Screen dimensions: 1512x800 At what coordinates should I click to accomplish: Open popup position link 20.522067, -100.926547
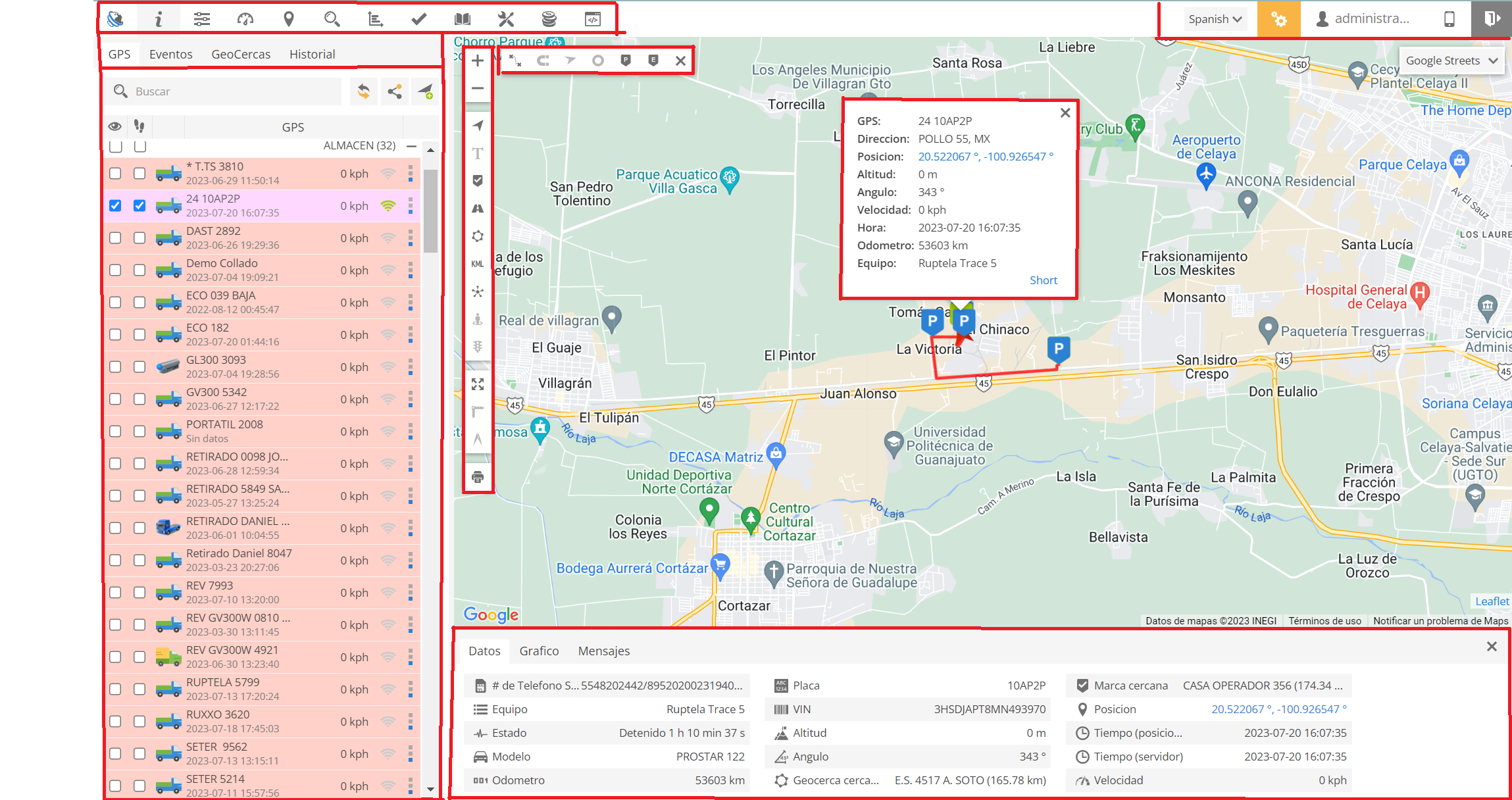pos(986,157)
